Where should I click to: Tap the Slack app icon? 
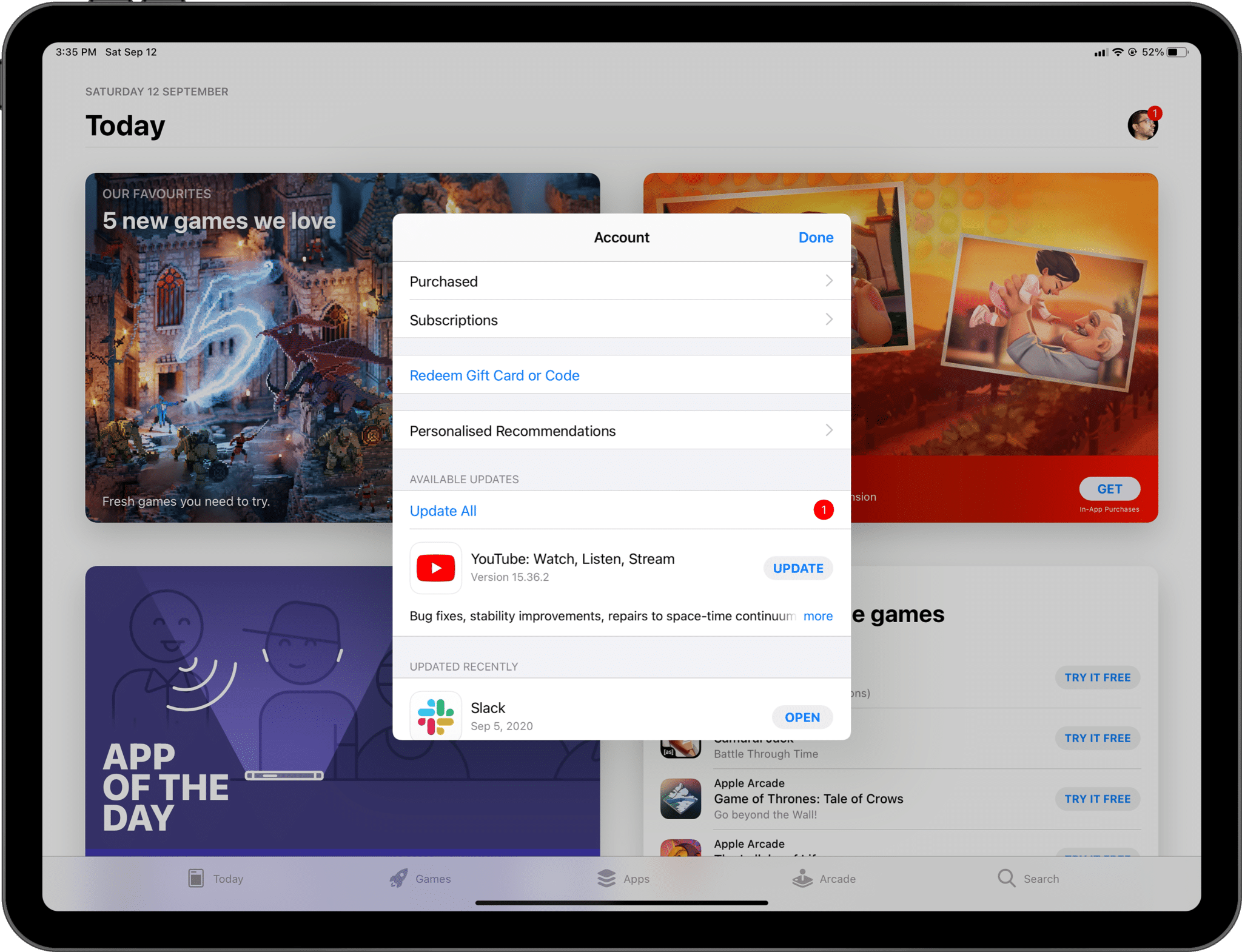click(x=435, y=716)
